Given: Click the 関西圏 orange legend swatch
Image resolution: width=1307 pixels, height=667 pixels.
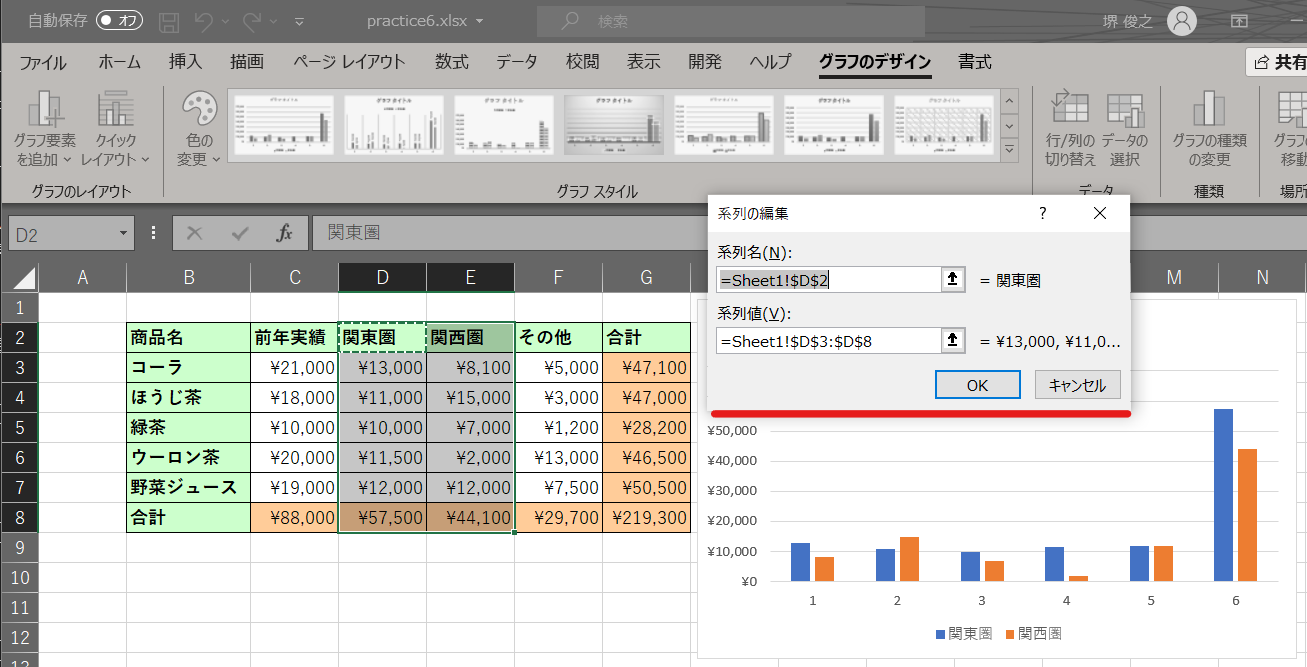Looking at the screenshot, I should (x=1010, y=634).
